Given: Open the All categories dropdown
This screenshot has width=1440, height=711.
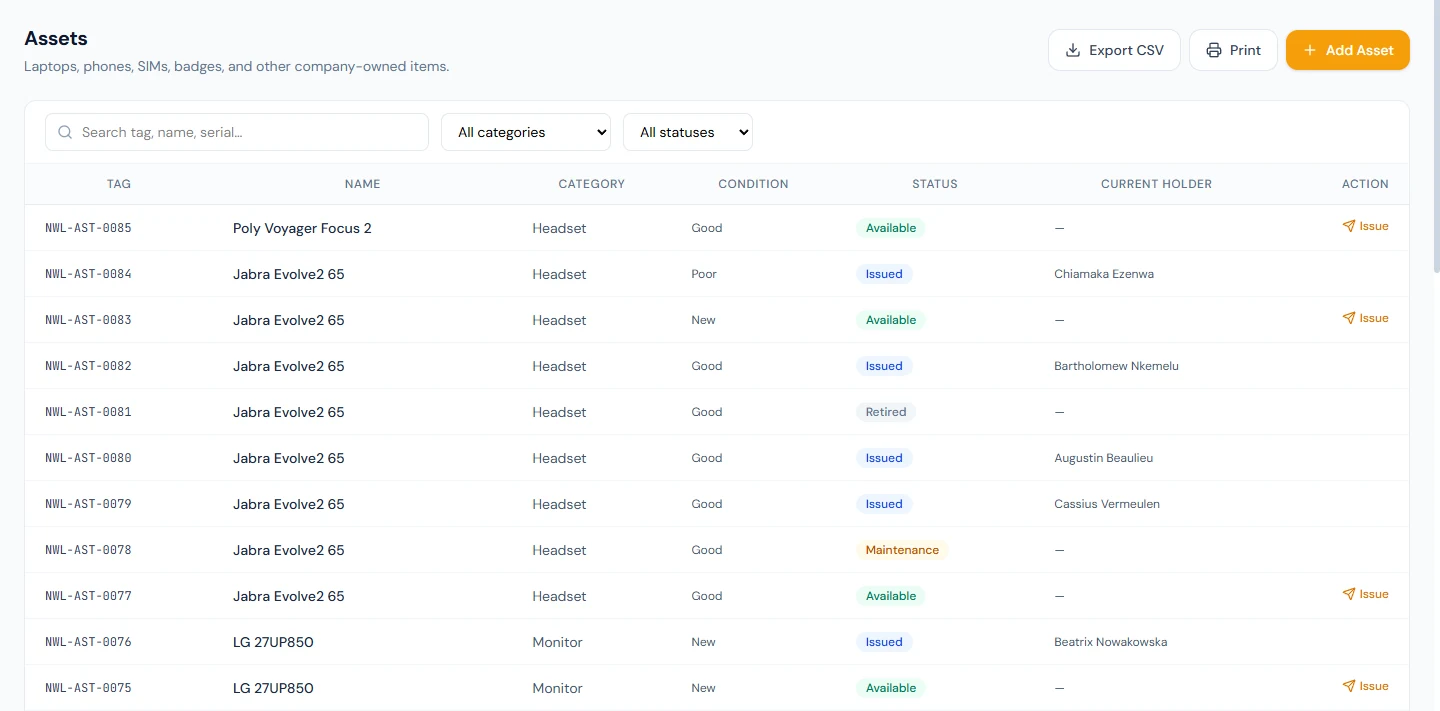Looking at the screenshot, I should (526, 132).
